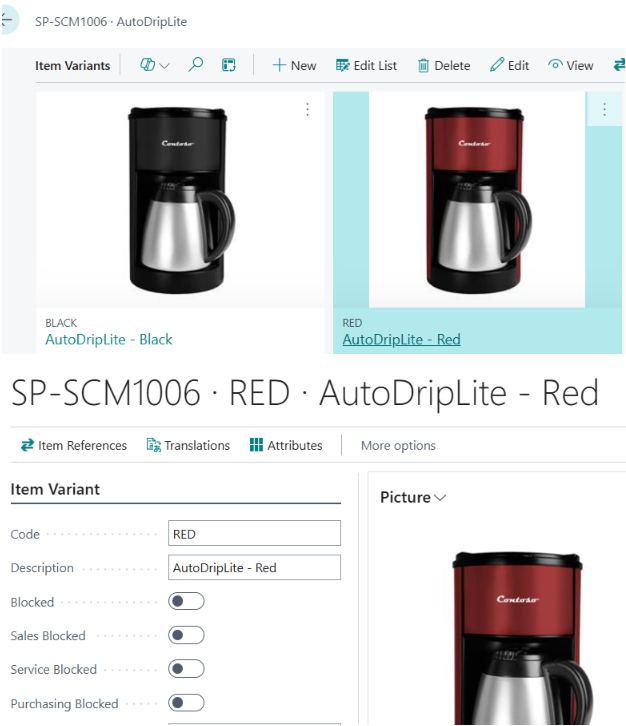
Task: Toggle the Blocked switch
Action: 186,601
